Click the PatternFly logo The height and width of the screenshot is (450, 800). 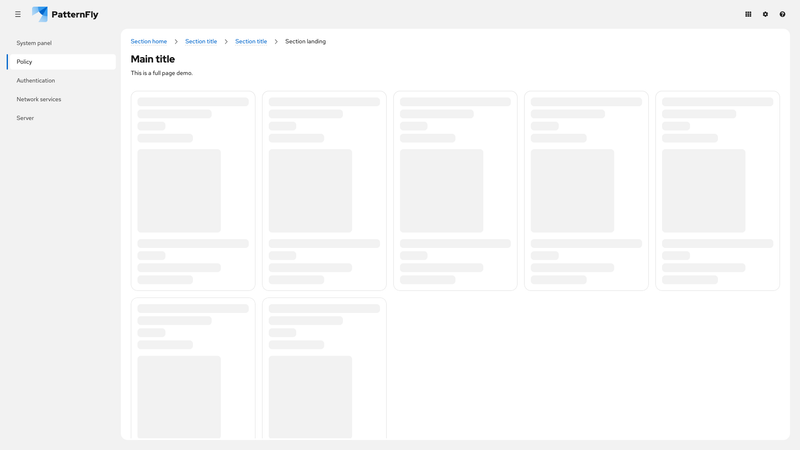pyautogui.click(x=65, y=14)
